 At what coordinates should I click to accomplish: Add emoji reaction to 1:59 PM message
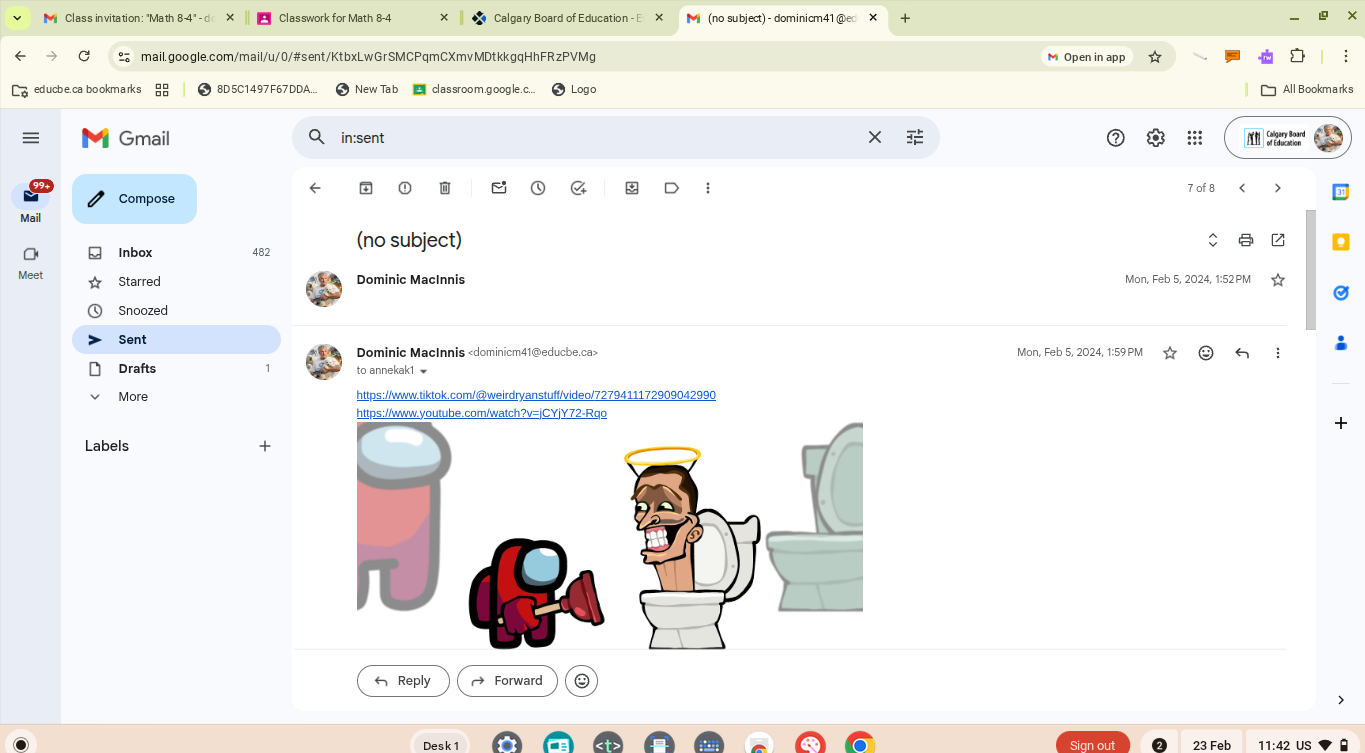click(1206, 353)
